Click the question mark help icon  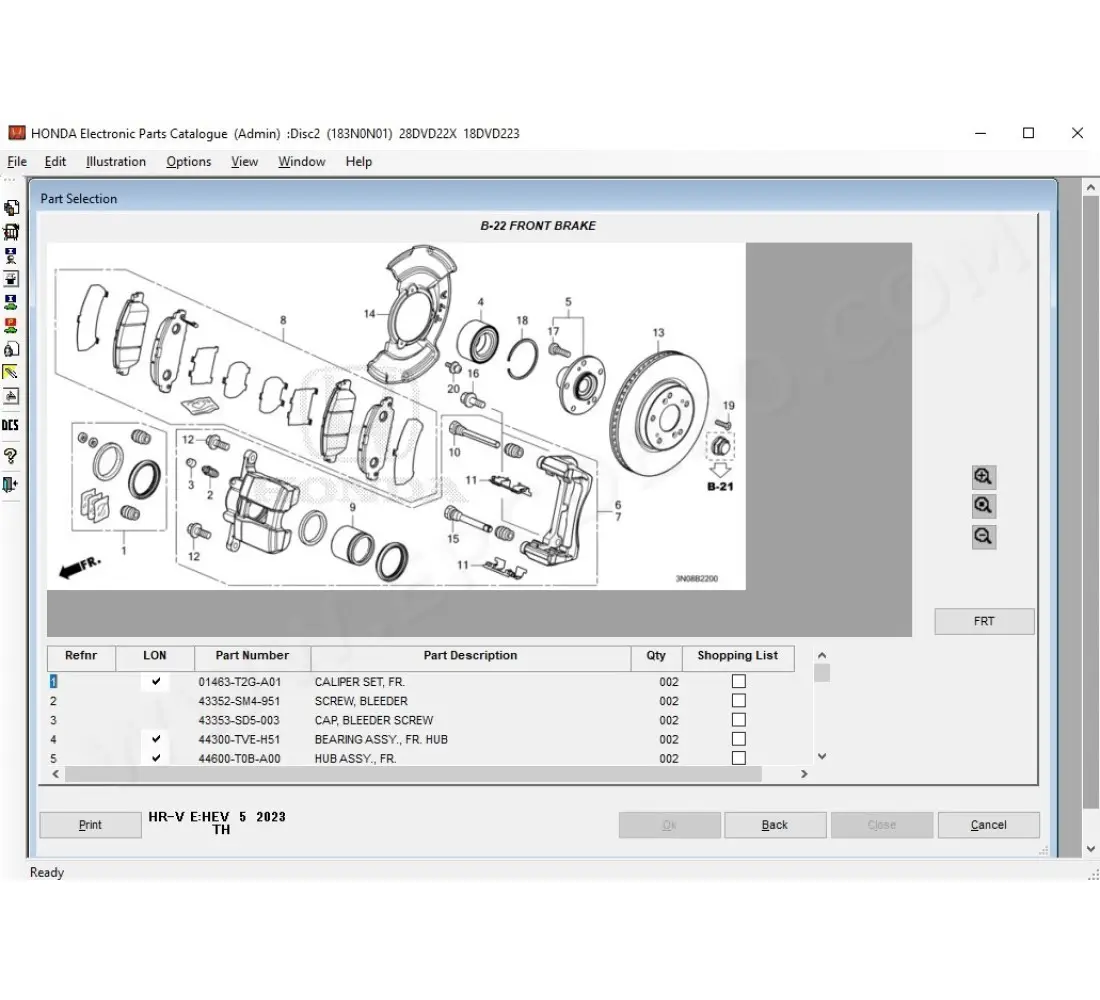pyautogui.click(x=11, y=456)
